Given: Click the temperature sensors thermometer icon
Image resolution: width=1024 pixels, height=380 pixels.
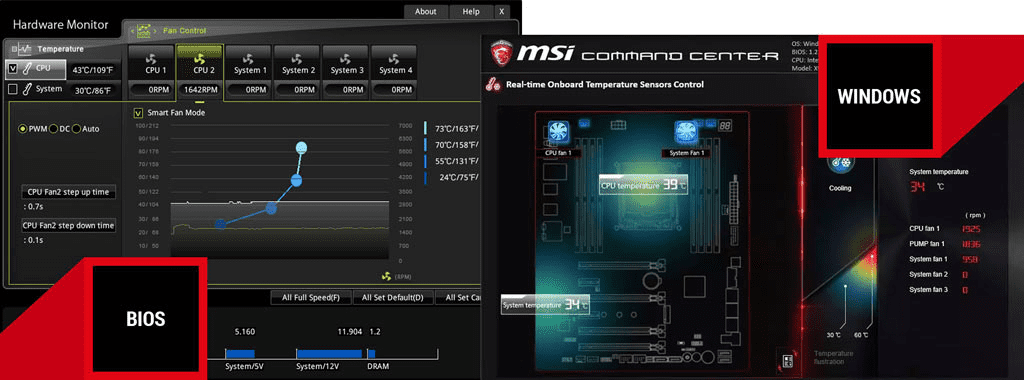Looking at the screenshot, I should pyautogui.click(x=494, y=84).
